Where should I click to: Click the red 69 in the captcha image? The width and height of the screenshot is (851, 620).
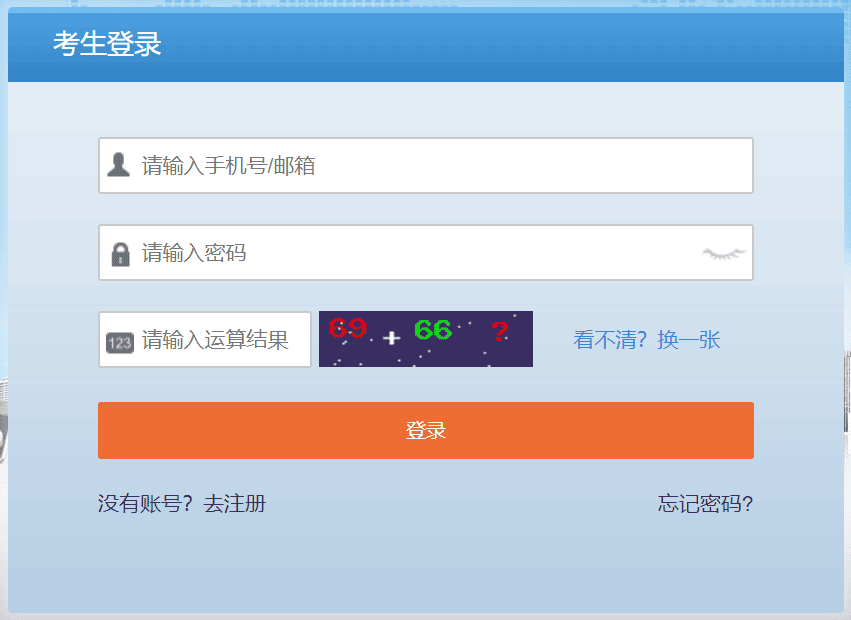(347, 328)
